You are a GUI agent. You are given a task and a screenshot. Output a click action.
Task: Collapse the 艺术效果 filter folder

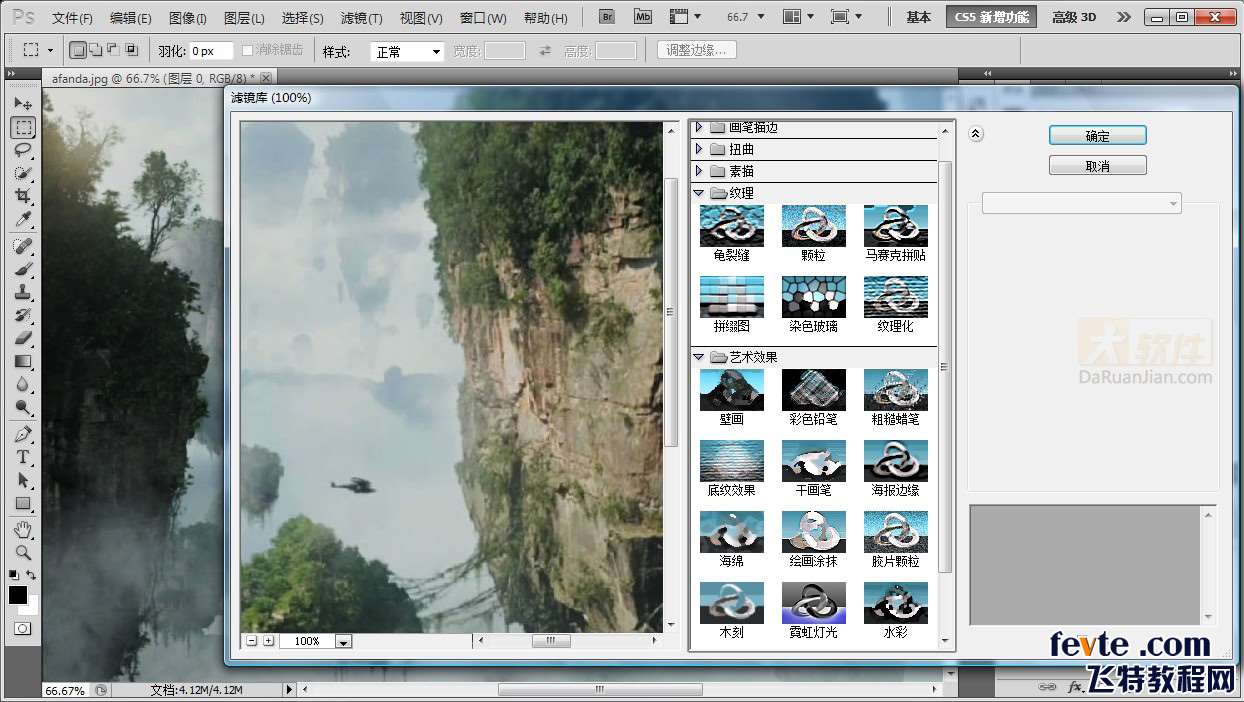tap(699, 357)
